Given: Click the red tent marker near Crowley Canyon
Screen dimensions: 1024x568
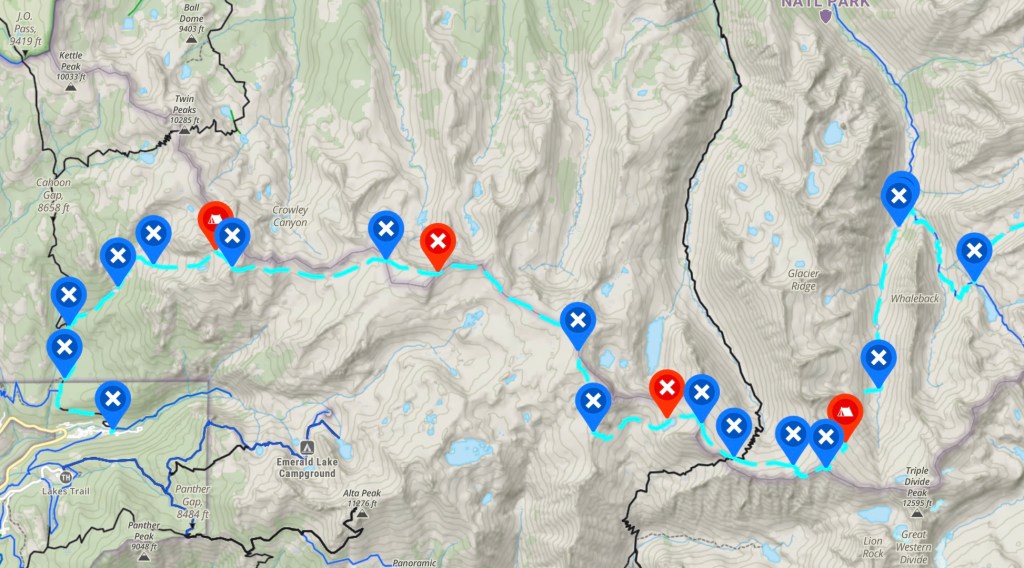Looking at the screenshot, I should tap(214, 219).
